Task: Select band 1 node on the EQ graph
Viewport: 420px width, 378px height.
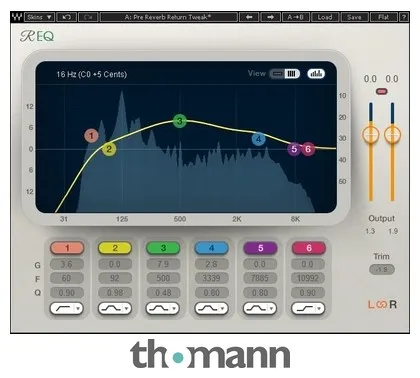Action: [x=91, y=136]
